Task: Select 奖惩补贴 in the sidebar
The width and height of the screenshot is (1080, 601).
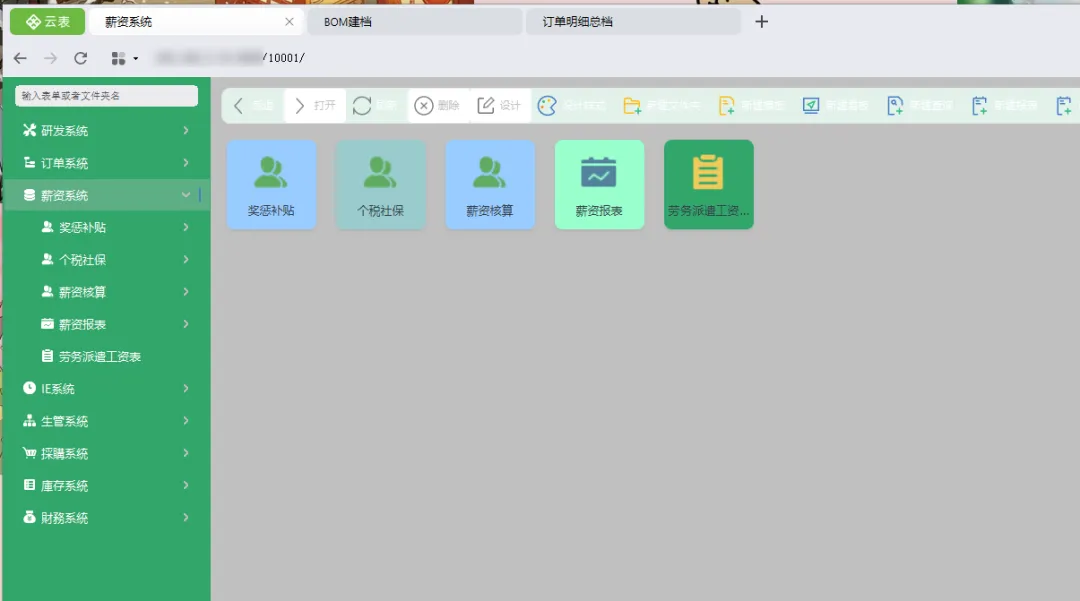Action: 107,227
